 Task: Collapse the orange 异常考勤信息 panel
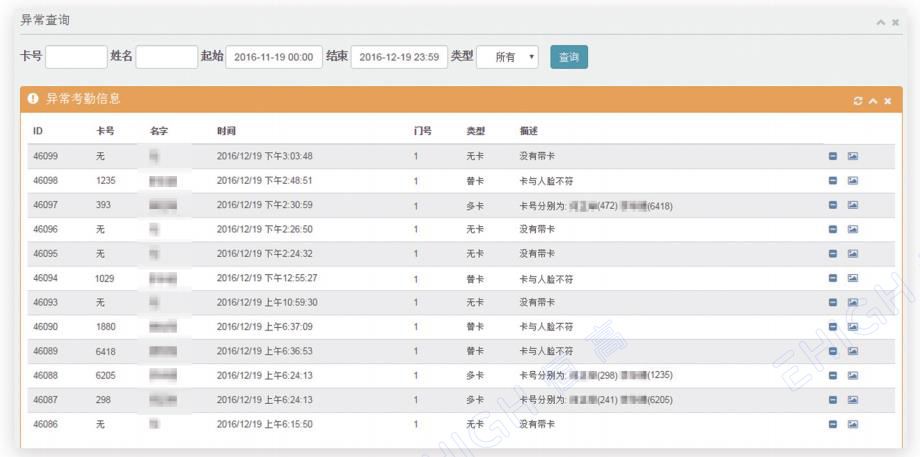[872, 101]
